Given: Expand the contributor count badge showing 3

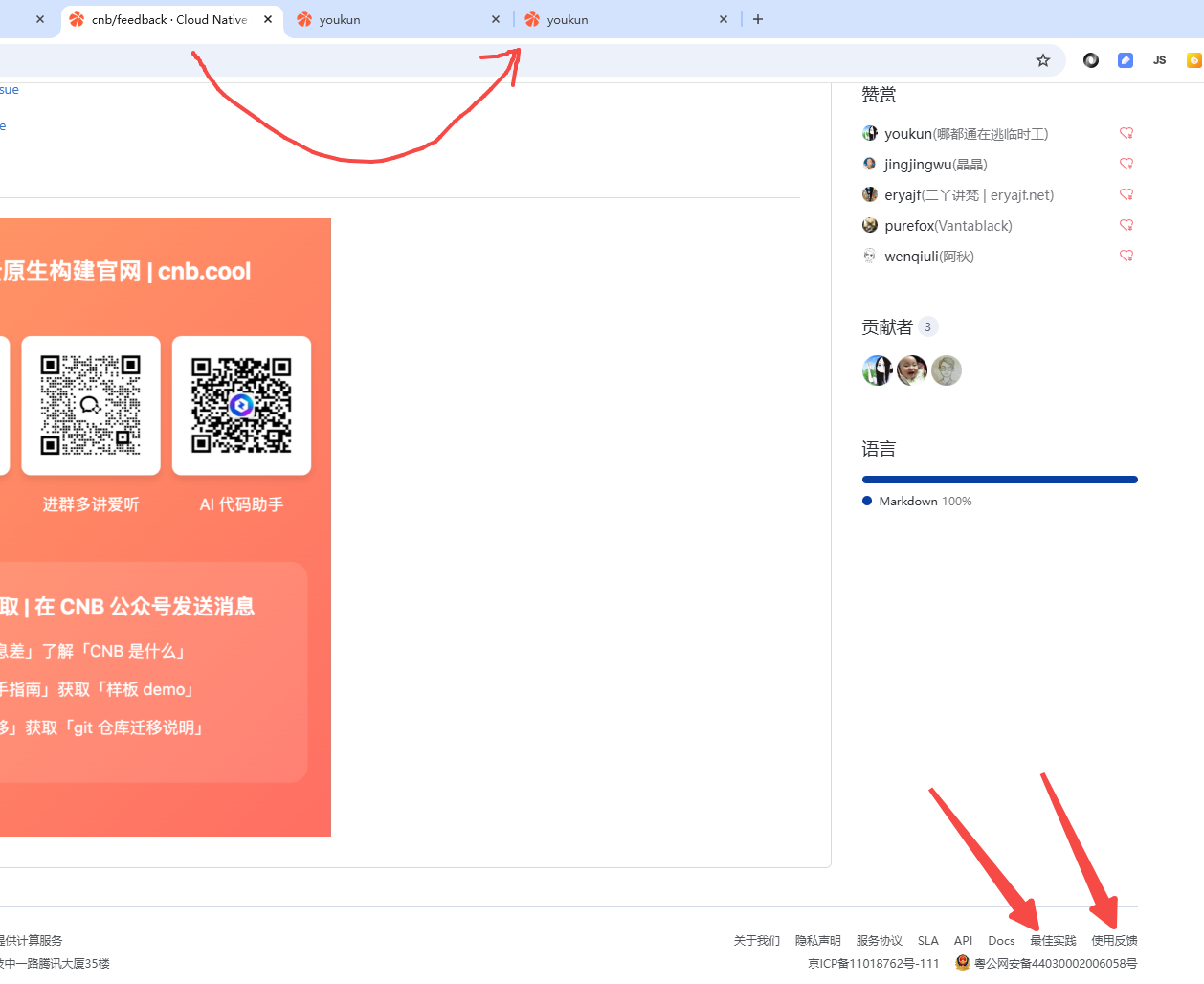Looking at the screenshot, I should pos(926,326).
